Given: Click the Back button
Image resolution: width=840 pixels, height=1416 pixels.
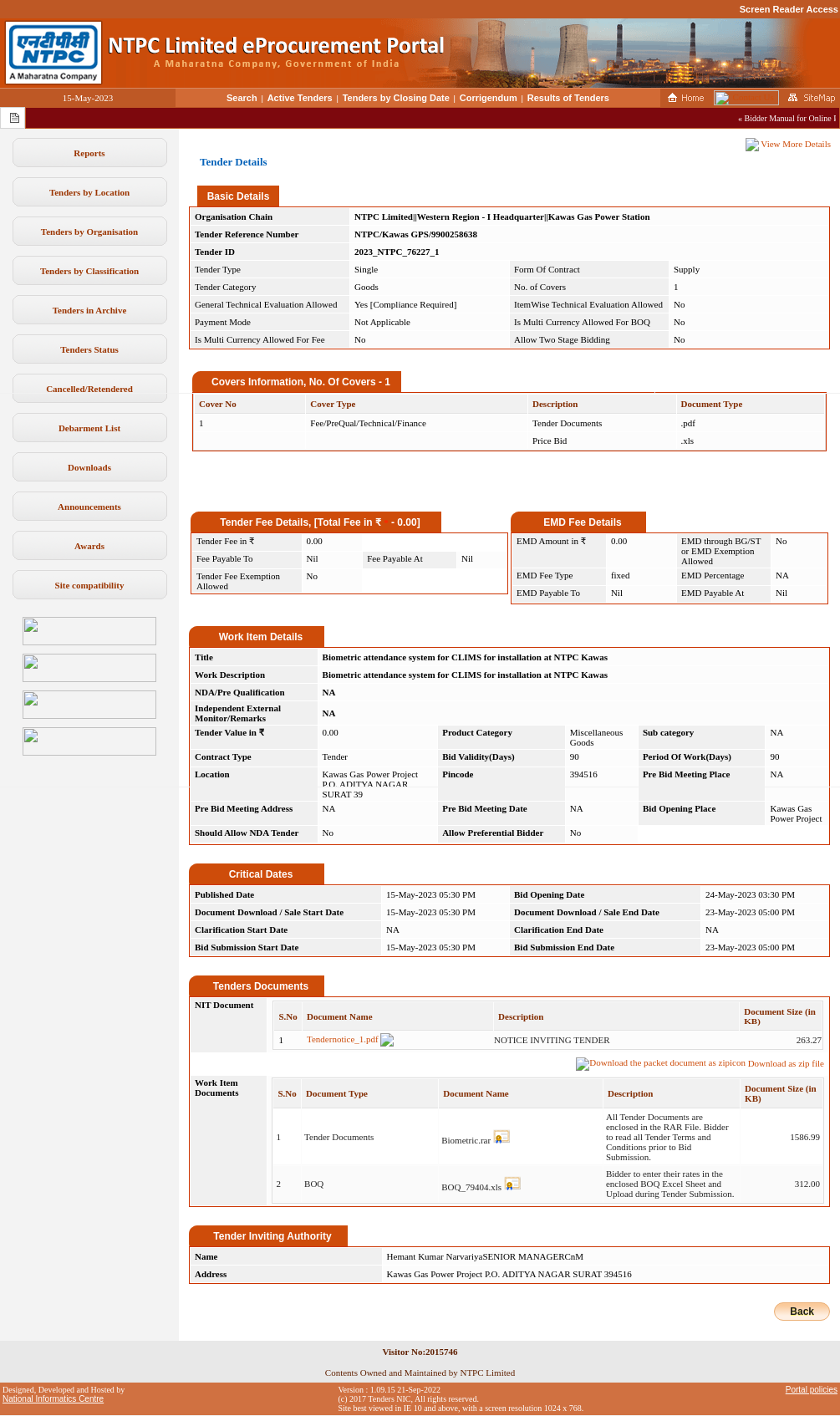Looking at the screenshot, I should (x=802, y=1312).
